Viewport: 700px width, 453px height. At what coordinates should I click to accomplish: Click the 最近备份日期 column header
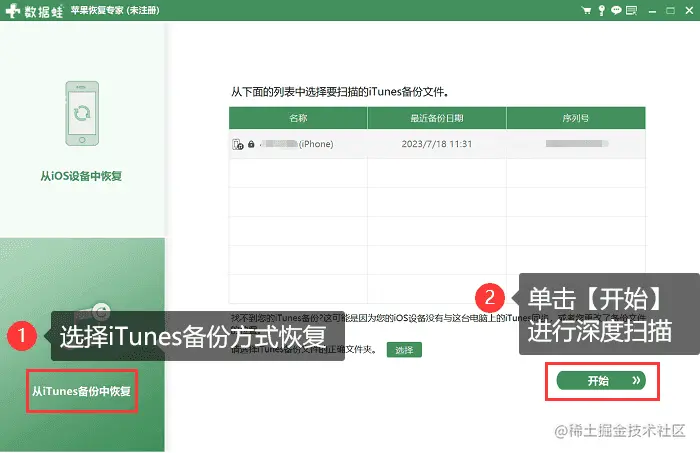pos(437,118)
